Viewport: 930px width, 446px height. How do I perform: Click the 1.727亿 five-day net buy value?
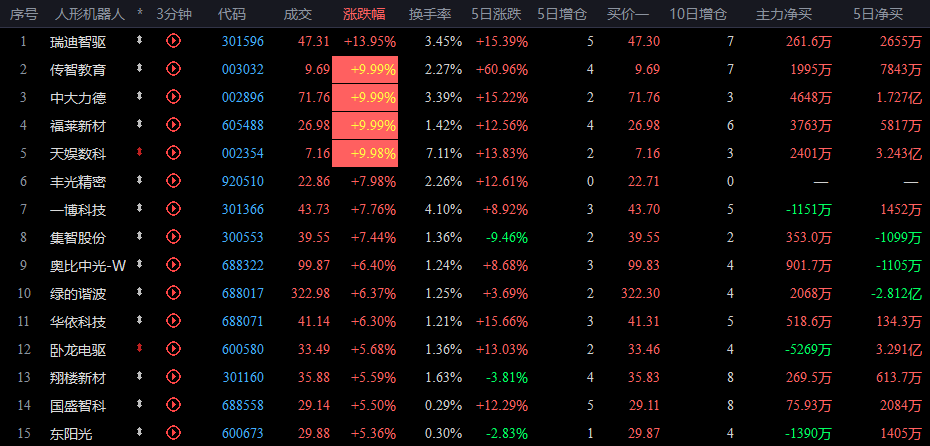(x=899, y=97)
